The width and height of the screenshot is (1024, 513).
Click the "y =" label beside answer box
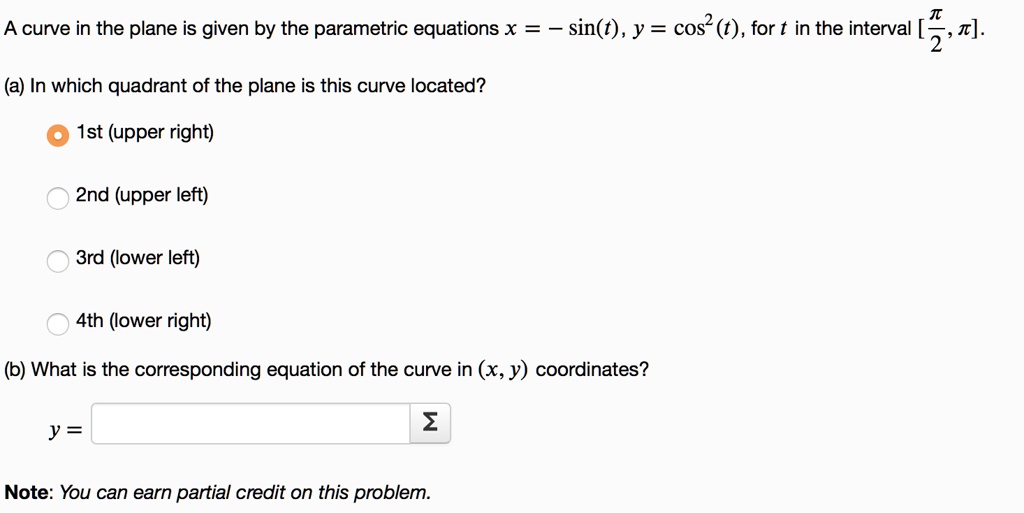tap(66, 430)
